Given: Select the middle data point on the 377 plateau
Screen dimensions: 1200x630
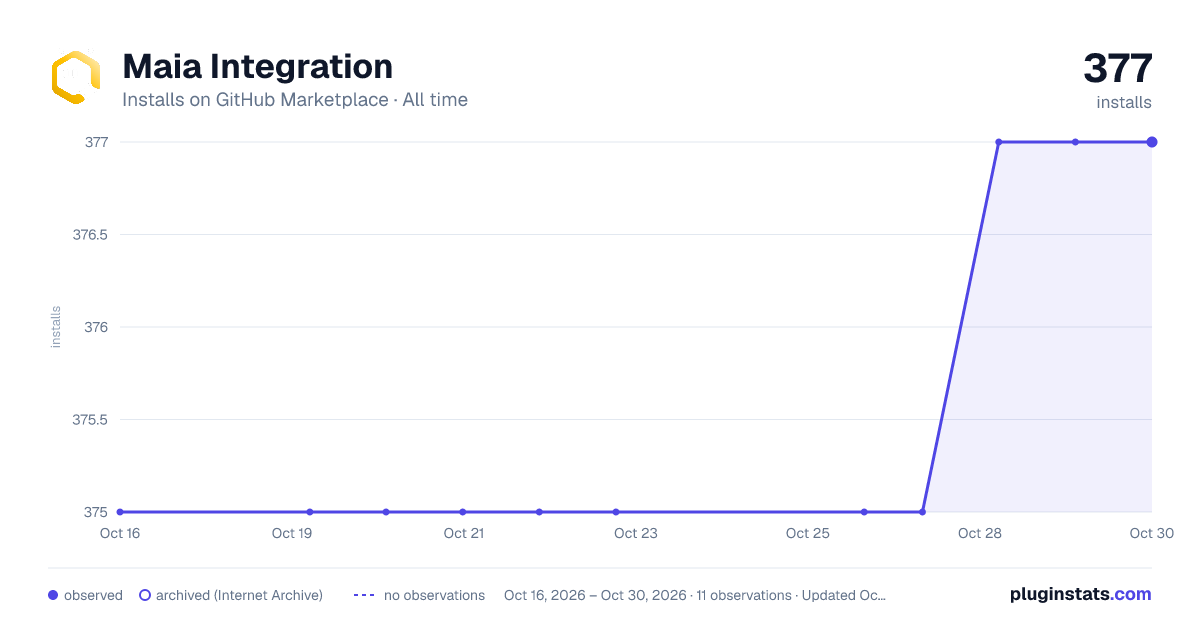Looking at the screenshot, I should coord(1075,142).
